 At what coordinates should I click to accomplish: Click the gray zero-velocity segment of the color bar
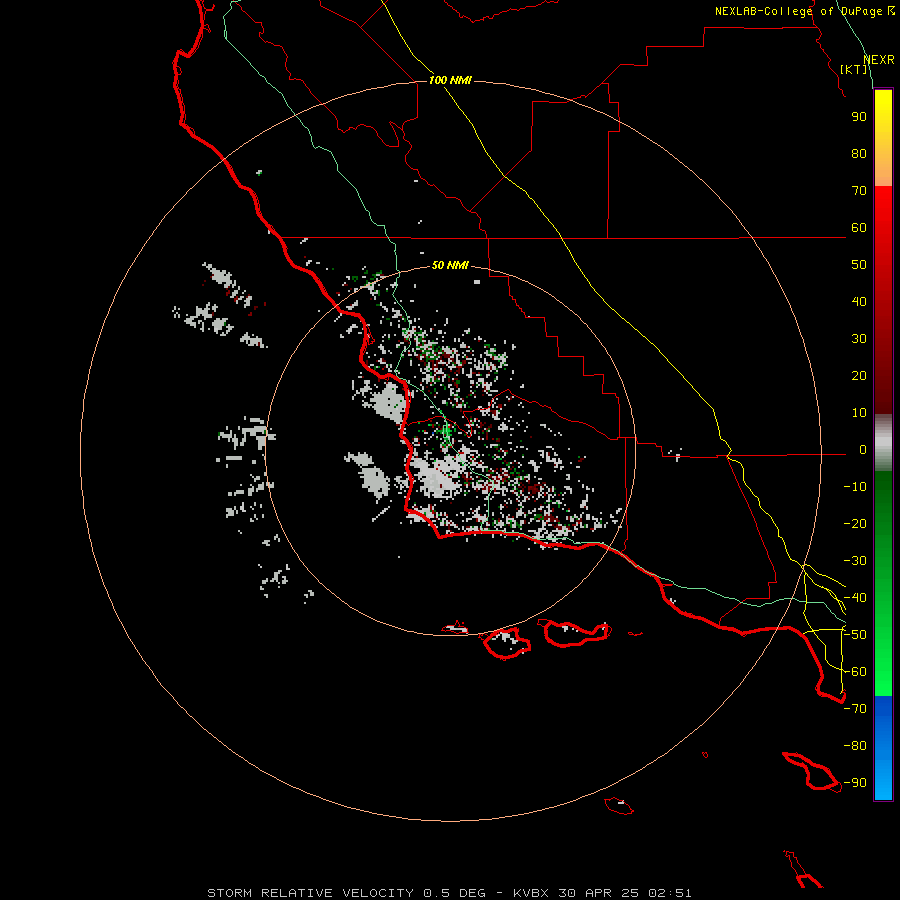(883, 443)
